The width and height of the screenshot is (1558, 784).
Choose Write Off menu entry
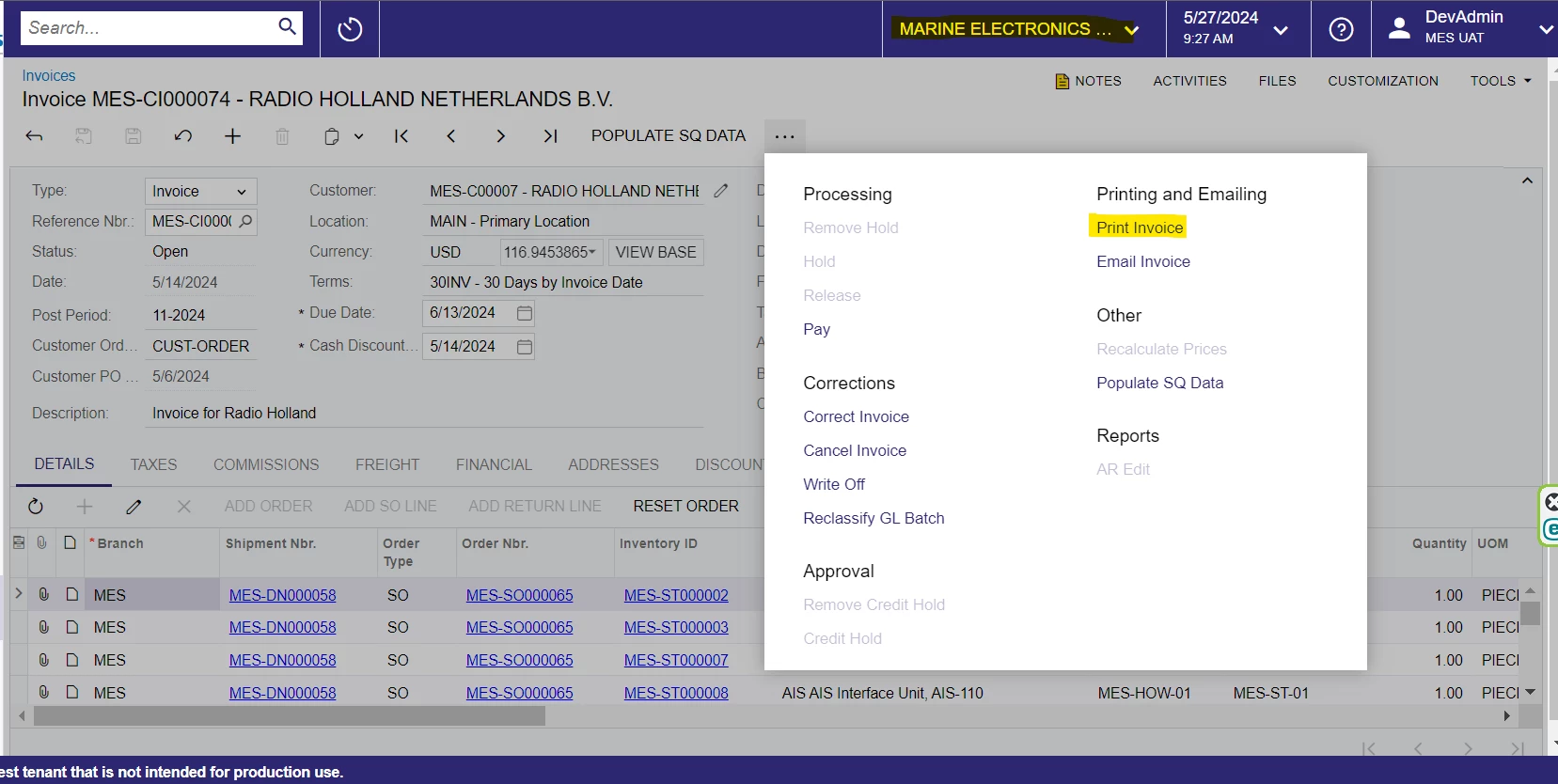[834, 484]
